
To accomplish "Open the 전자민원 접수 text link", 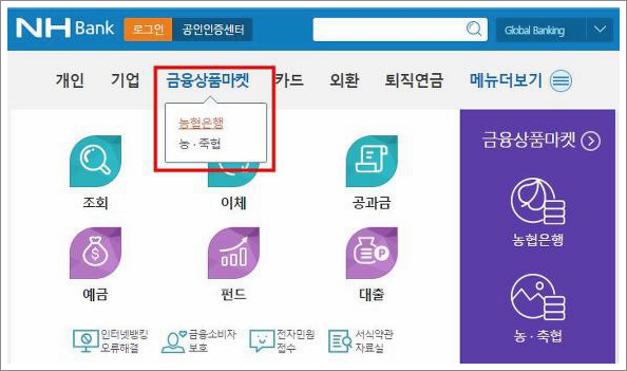I will click(296, 341).
